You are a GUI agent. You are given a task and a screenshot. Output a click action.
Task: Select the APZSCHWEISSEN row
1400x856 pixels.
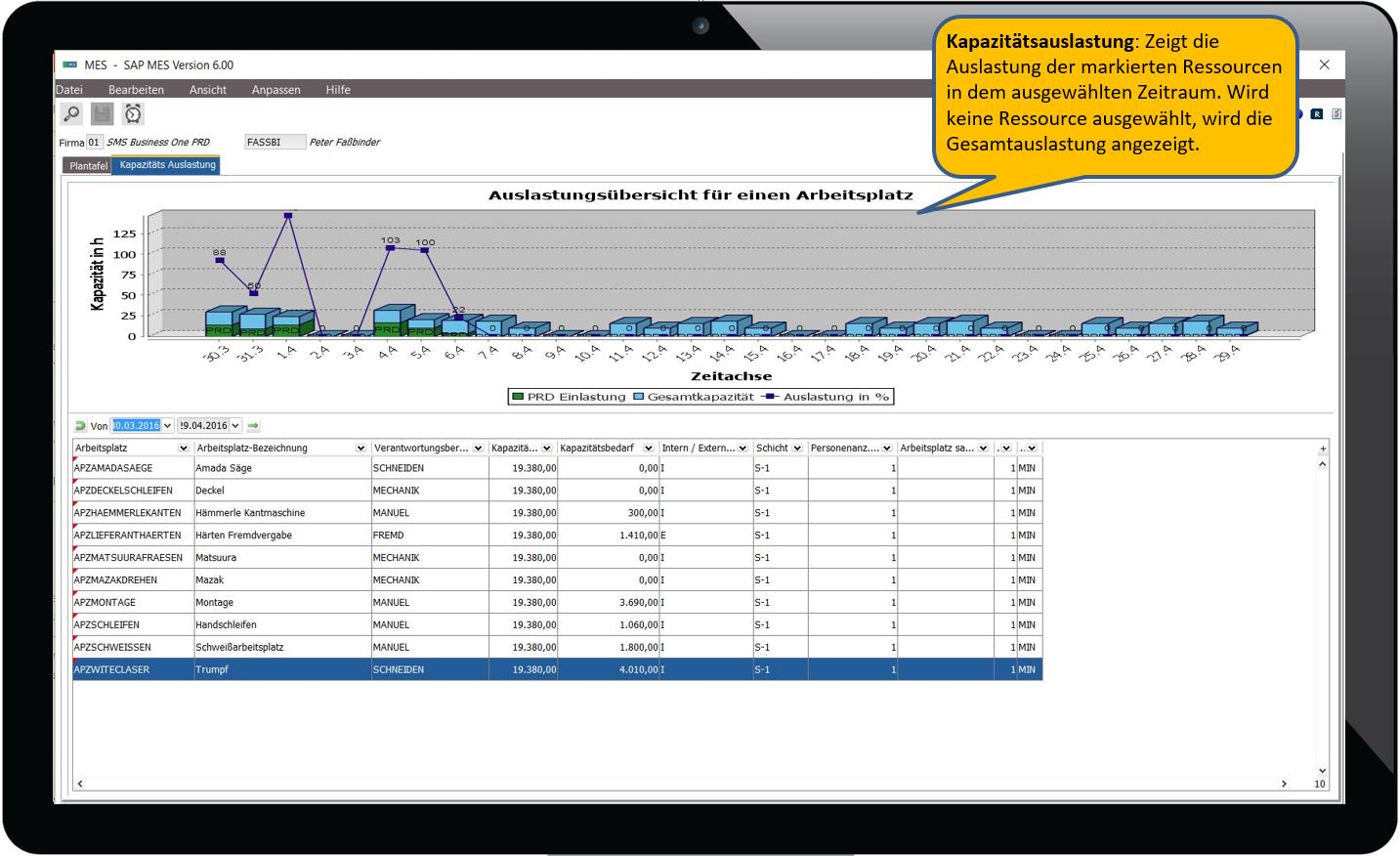tap(557, 648)
